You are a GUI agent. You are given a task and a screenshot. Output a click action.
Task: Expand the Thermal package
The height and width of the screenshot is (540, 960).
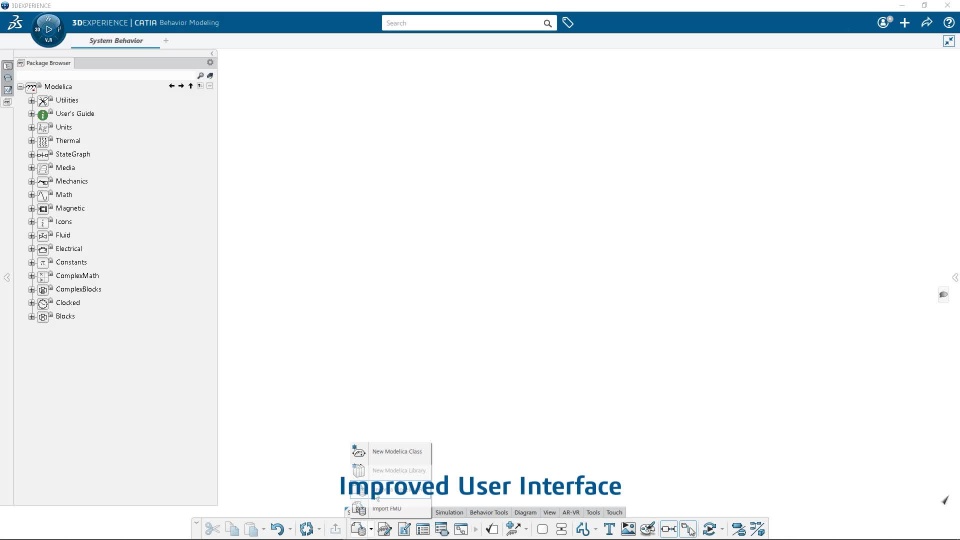[x=32, y=141]
